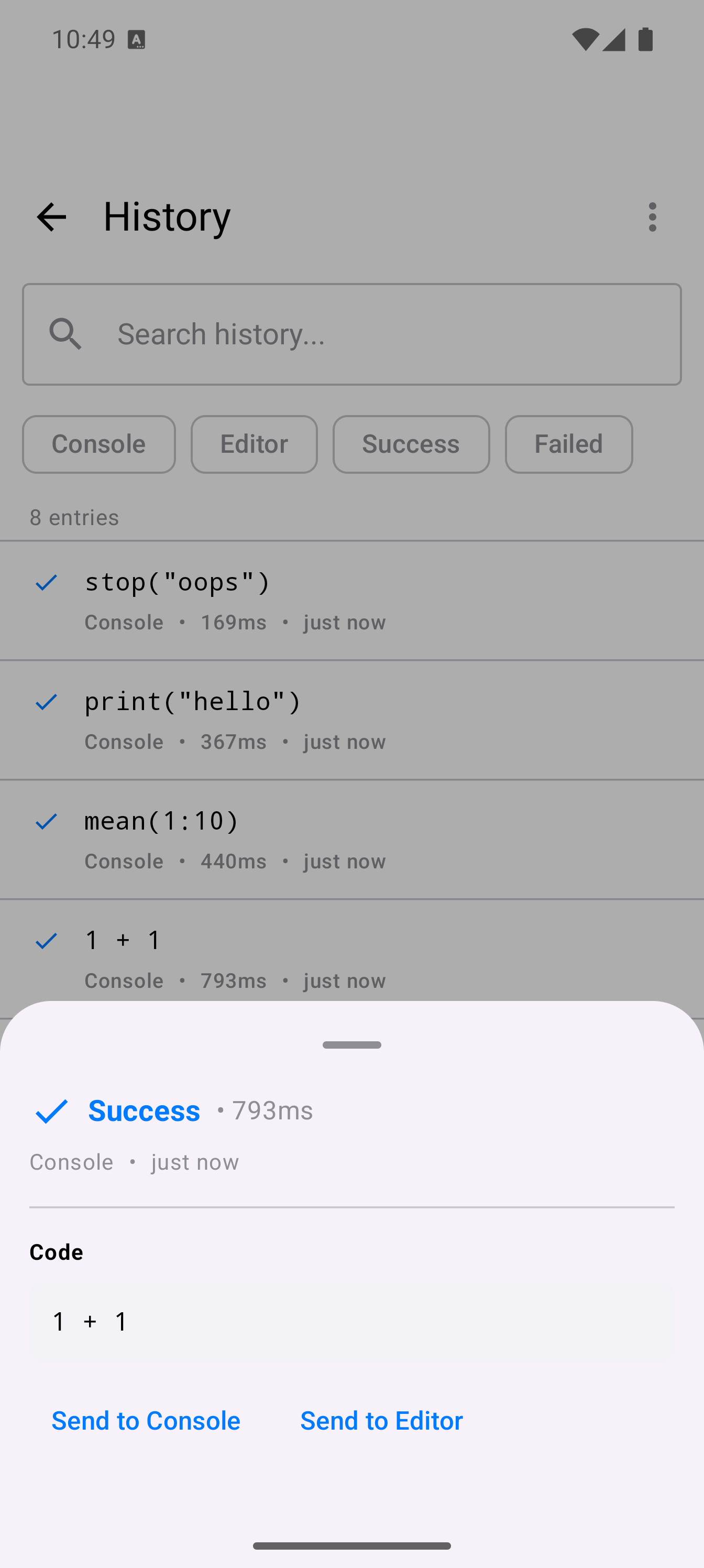Tap the battery icon in status bar
This screenshot has width=704, height=1568.
coord(645,39)
